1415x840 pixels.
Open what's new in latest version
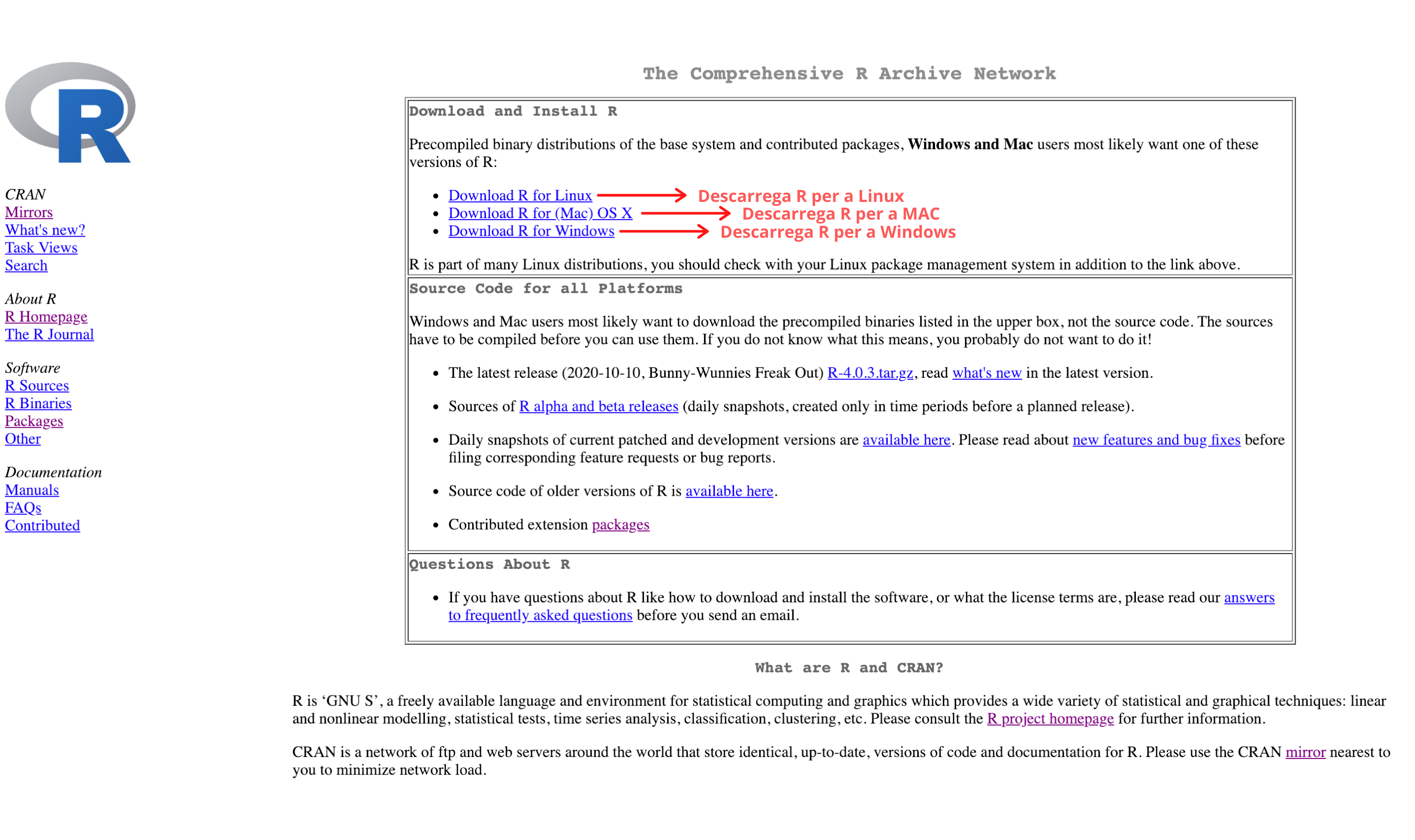click(x=987, y=372)
